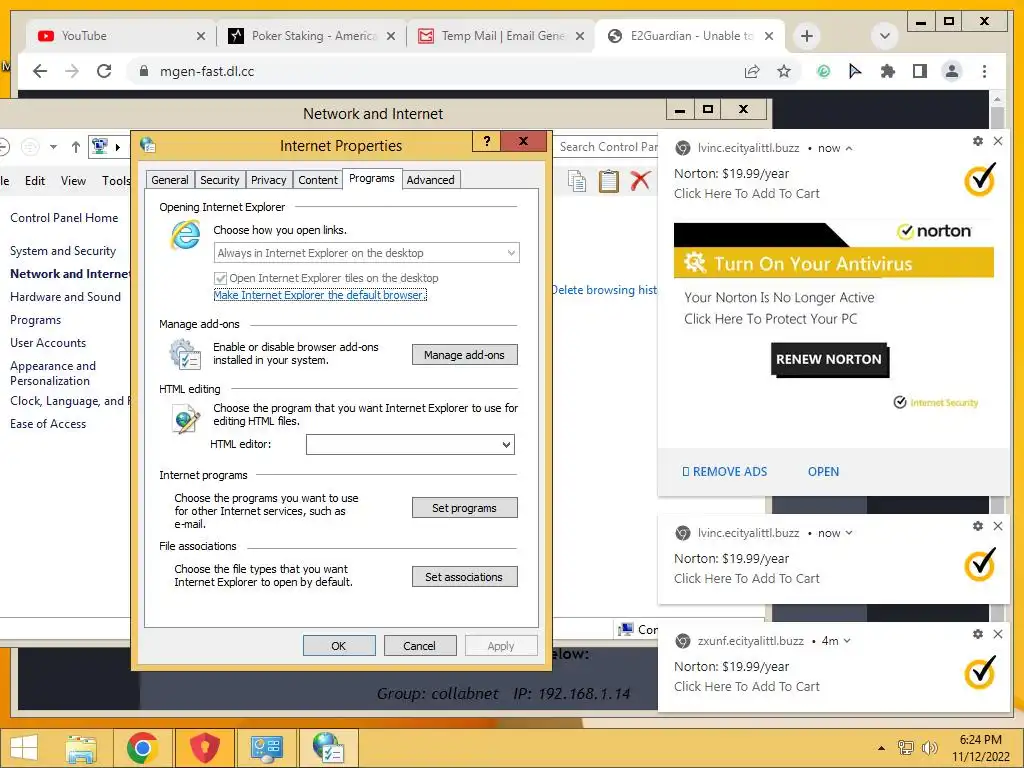Viewport: 1024px width, 768px height.
Task: Click Control Panel copy icon
Action: click(x=577, y=181)
